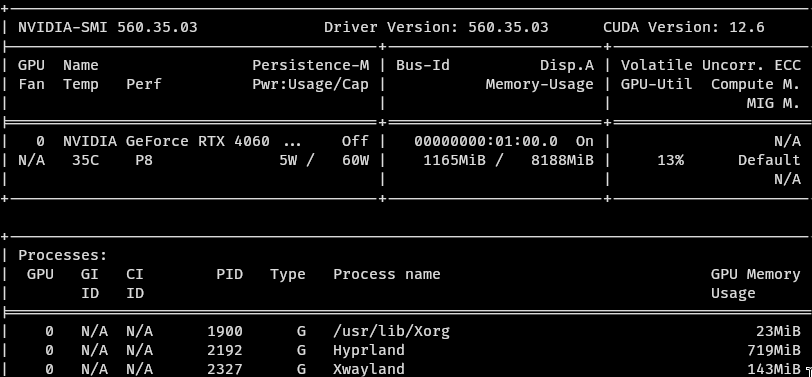Click the MIG M. header
The height and width of the screenshot is (377, 812).
pyautogui.click(x=774, y=104)
